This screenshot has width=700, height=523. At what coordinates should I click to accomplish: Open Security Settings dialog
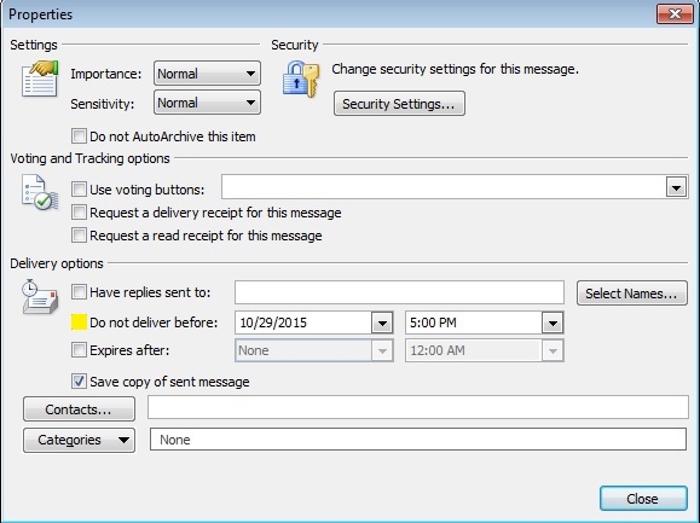coord(399,104)
